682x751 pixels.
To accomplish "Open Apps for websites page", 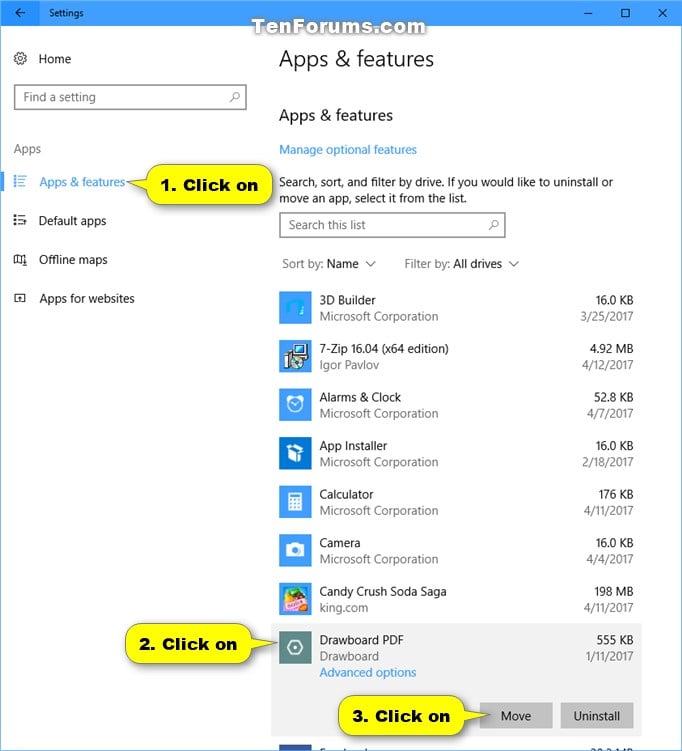I will click(x=87, y=298).
